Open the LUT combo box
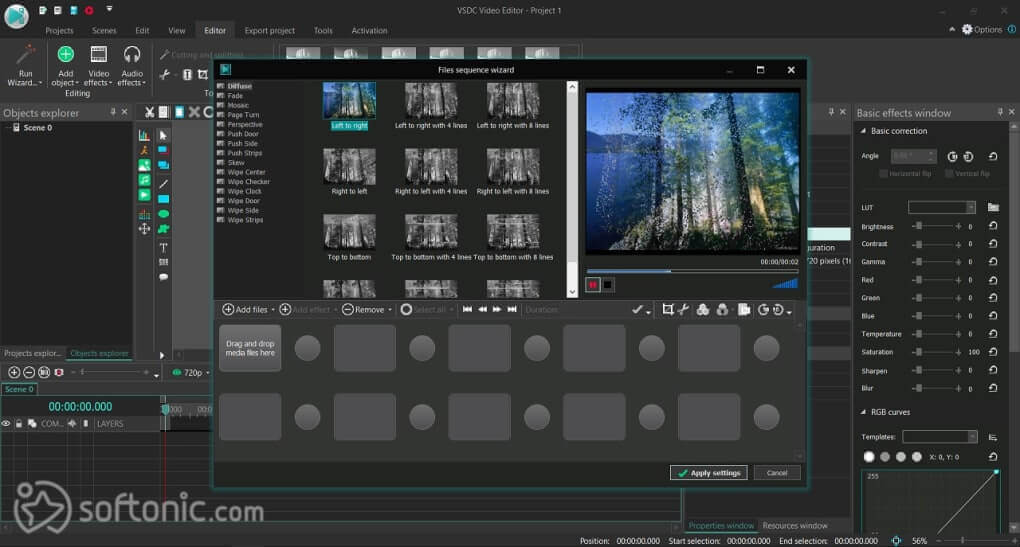Screen dimensions: 1020x547 click(942, 207)
